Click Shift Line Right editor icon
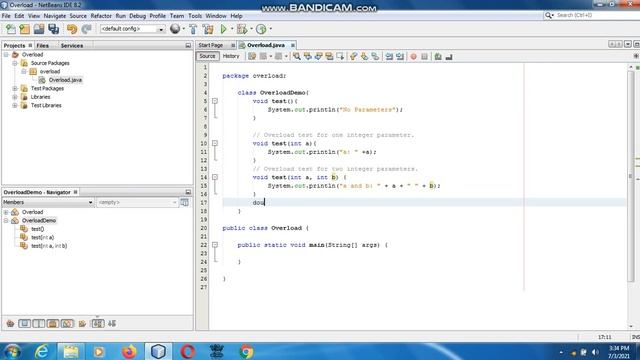 click(400, 56)
